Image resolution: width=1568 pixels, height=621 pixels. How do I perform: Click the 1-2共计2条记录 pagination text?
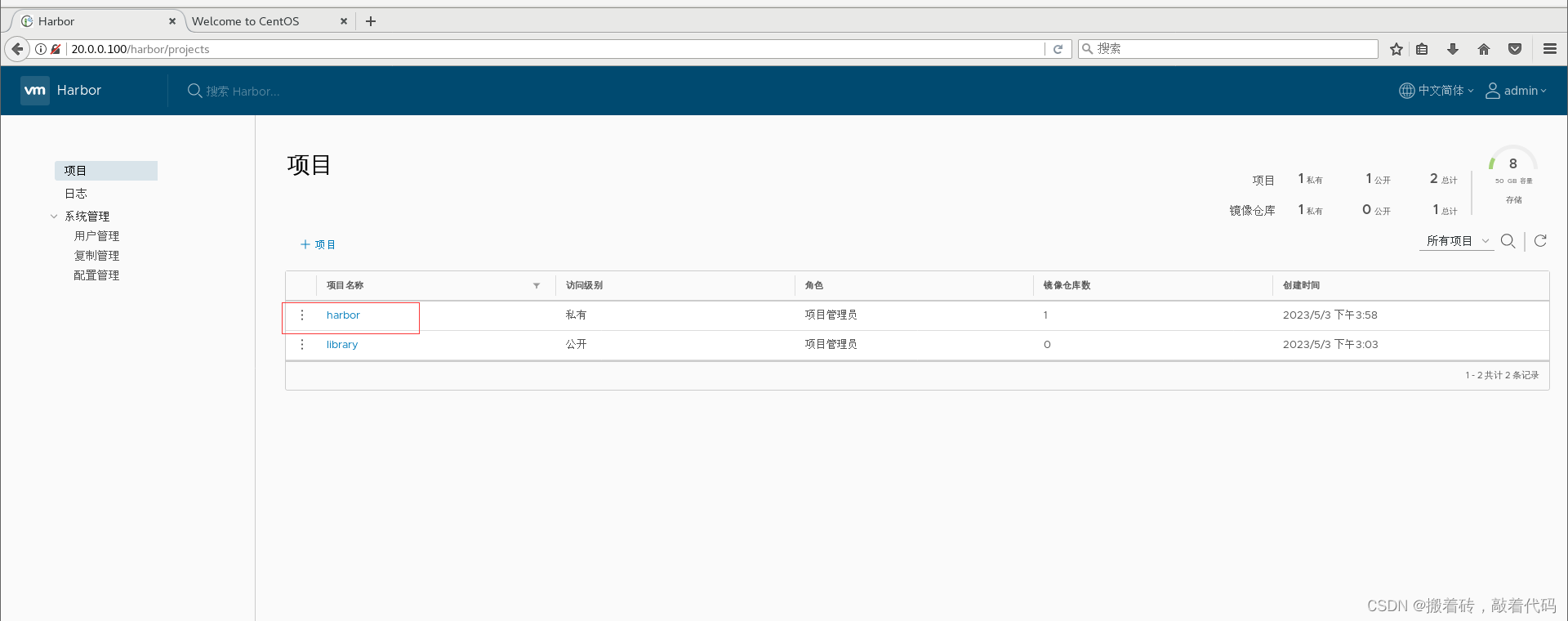(1501, 375)
